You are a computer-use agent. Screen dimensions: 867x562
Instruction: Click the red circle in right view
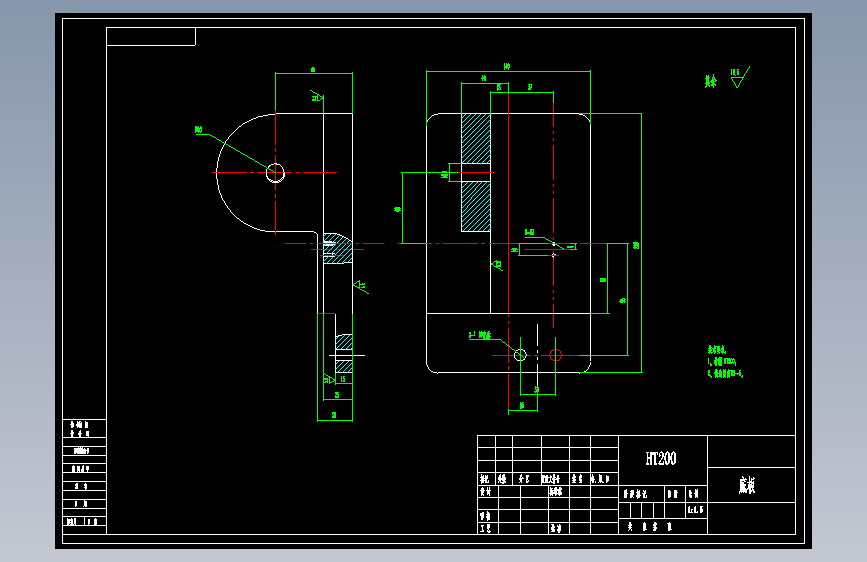(556, 355)
